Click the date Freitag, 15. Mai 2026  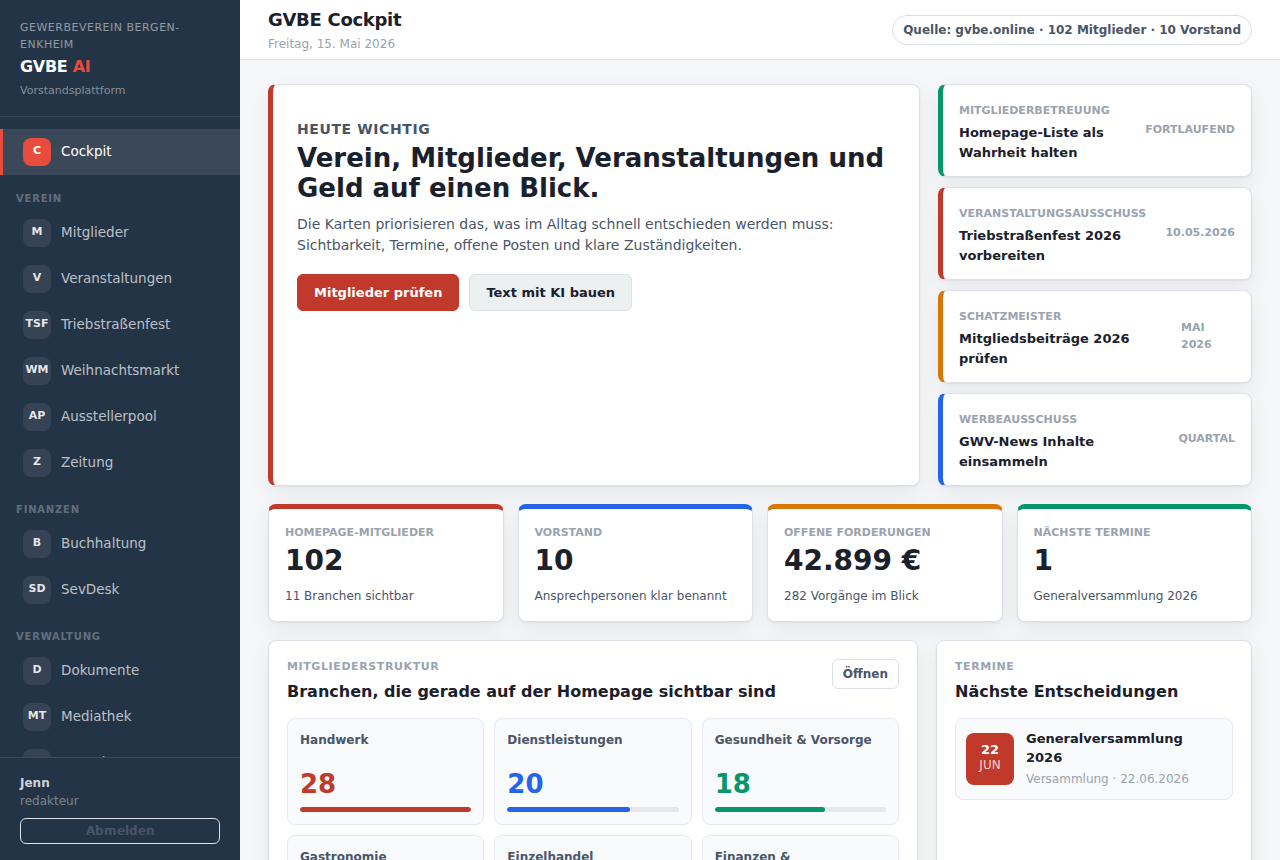pos(332,44)
